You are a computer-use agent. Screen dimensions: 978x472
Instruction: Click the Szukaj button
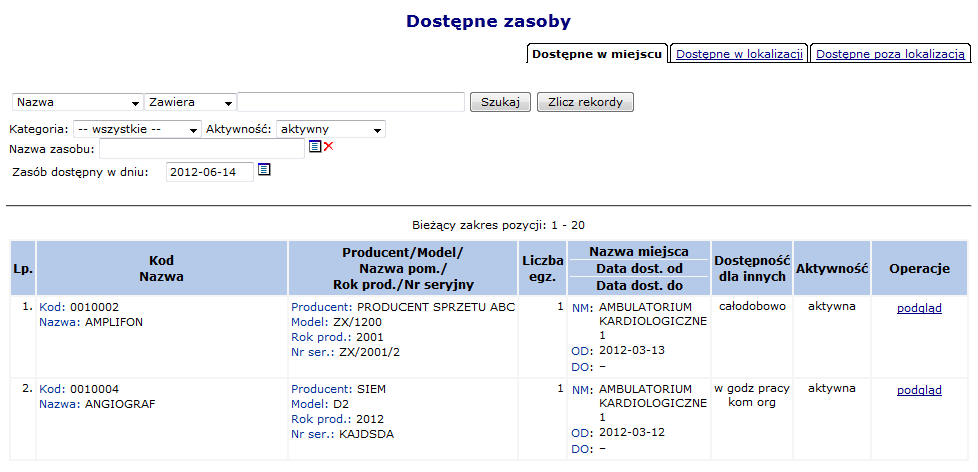tap(500, 102)
